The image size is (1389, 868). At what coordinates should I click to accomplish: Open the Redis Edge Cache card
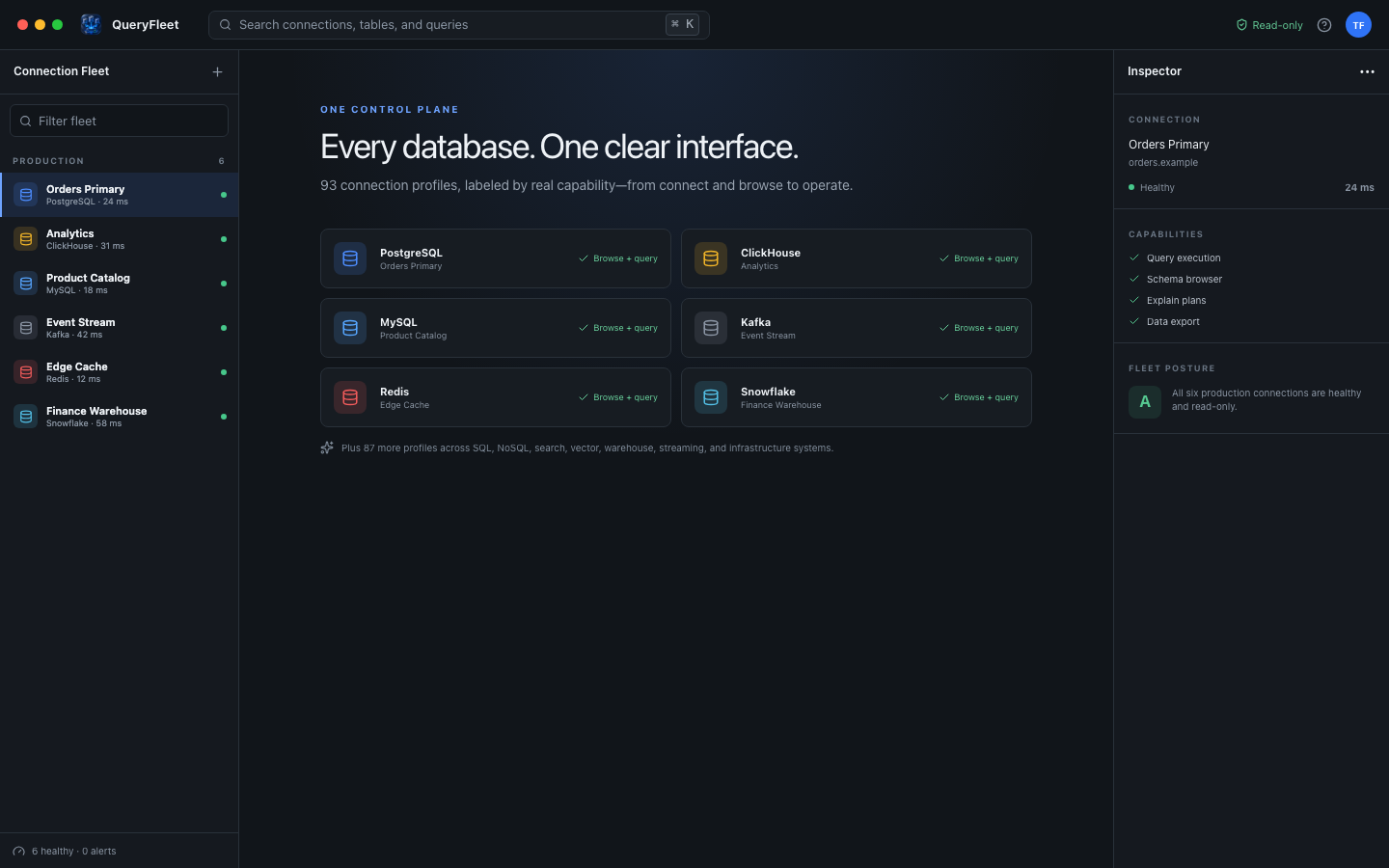pyautogui.click(x=496, y=397)
